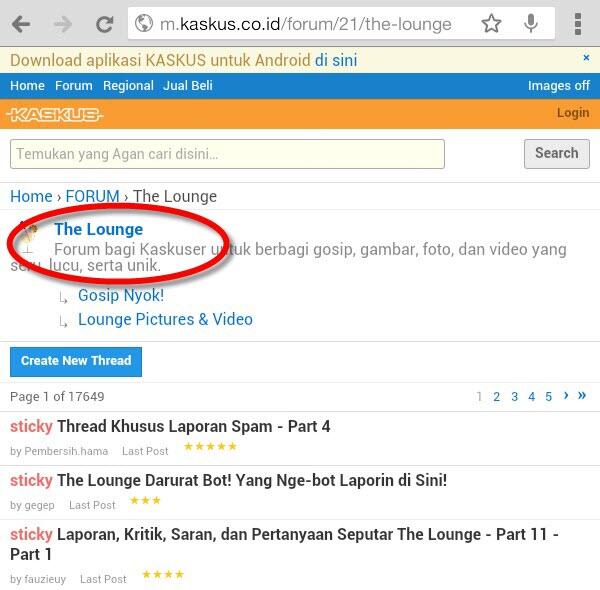Focus the address bar URL
This screenshot has height=590, width=600.
point(306,24)
